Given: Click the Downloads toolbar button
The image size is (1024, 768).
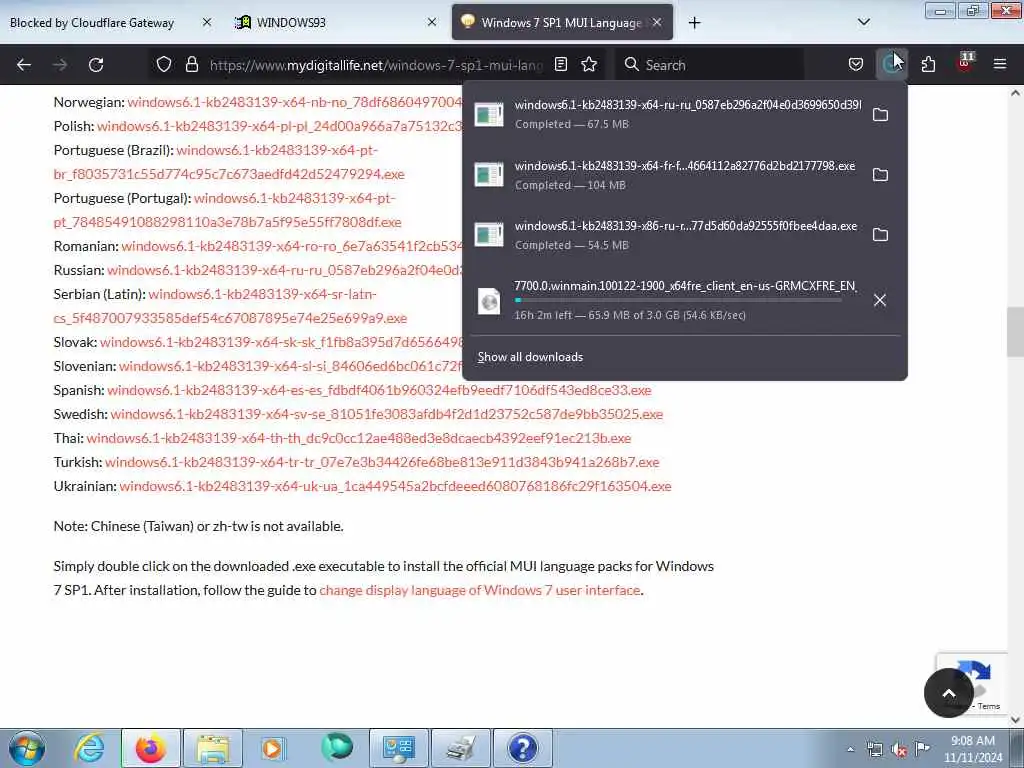Looking at the screenshot, I should [891, 64].
